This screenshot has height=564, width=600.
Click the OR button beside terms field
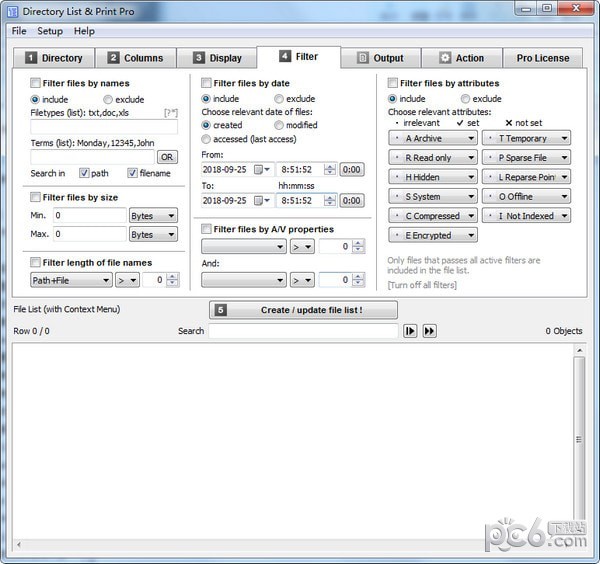167,157
